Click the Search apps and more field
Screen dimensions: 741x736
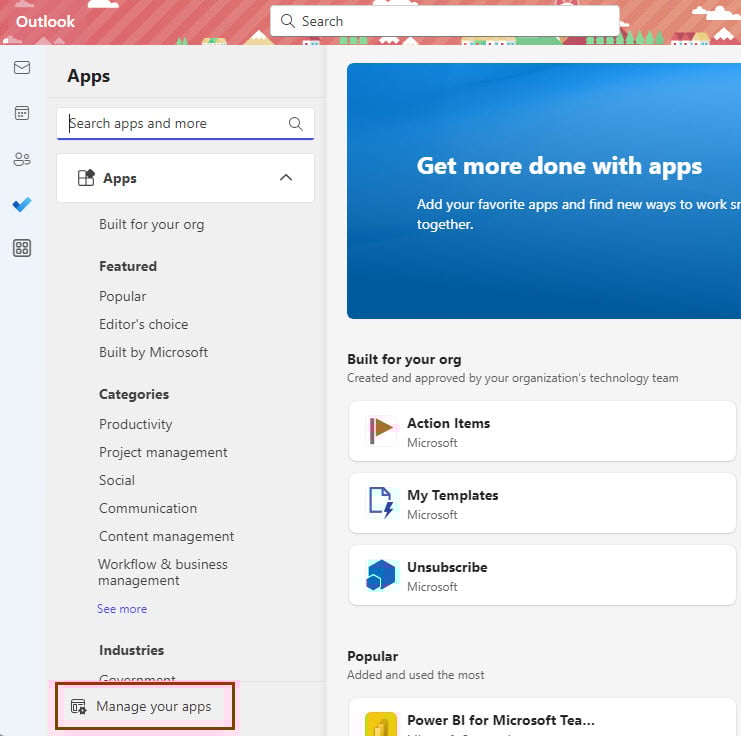click(185, 124)
